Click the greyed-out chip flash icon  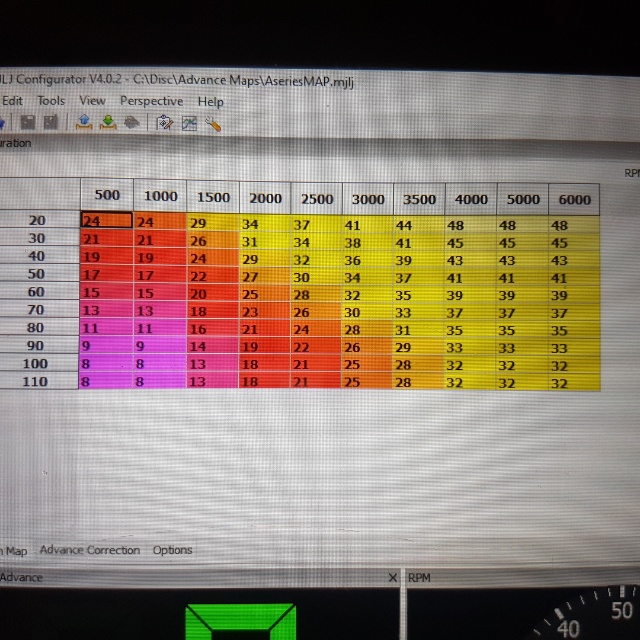click(131, 122)
